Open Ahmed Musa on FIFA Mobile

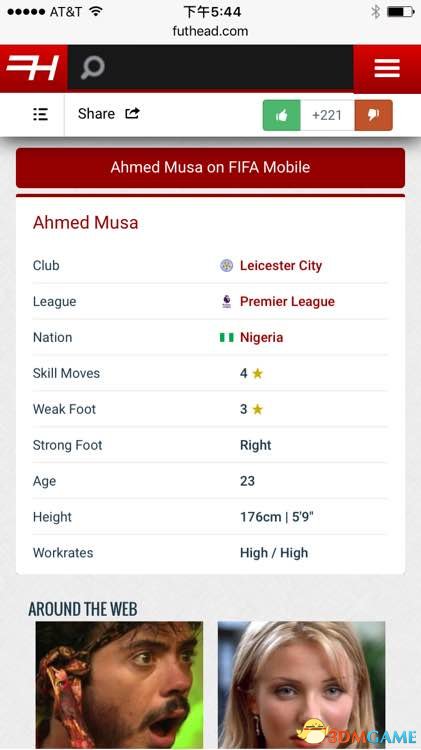pyautogui.click(x=210, y=167)
